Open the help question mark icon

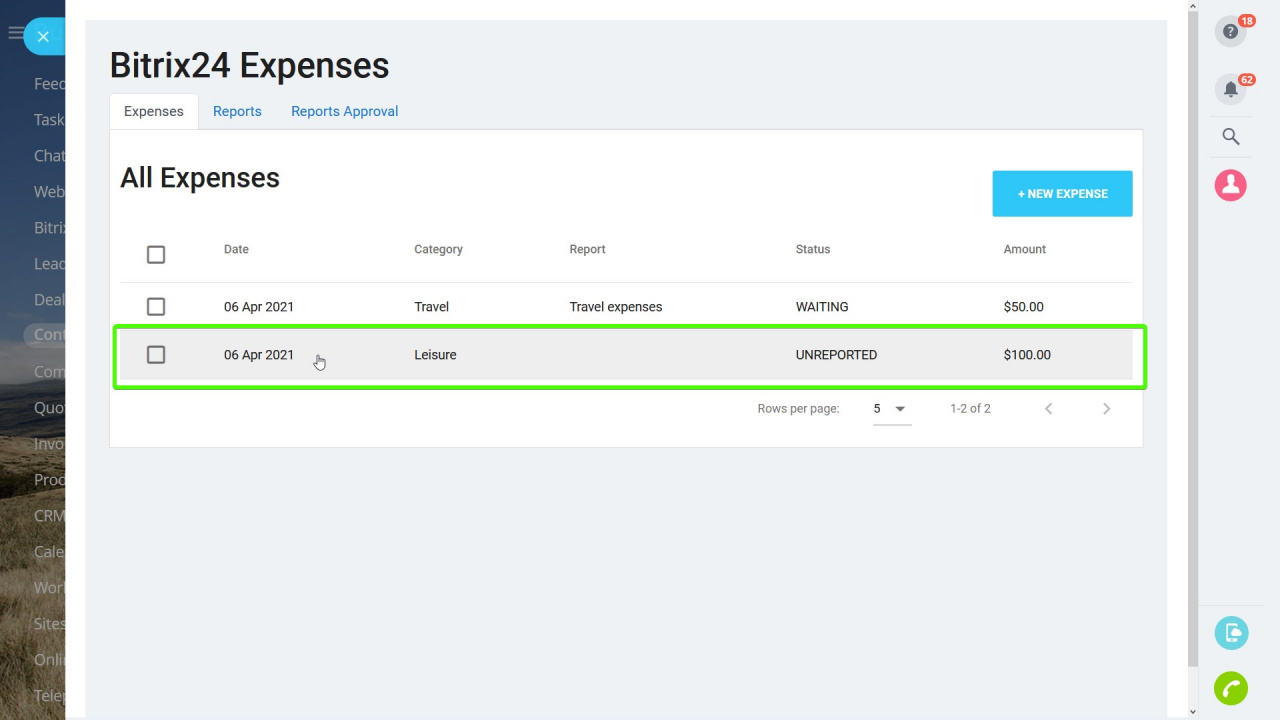pyautogui.click(x=1230, y=31)
